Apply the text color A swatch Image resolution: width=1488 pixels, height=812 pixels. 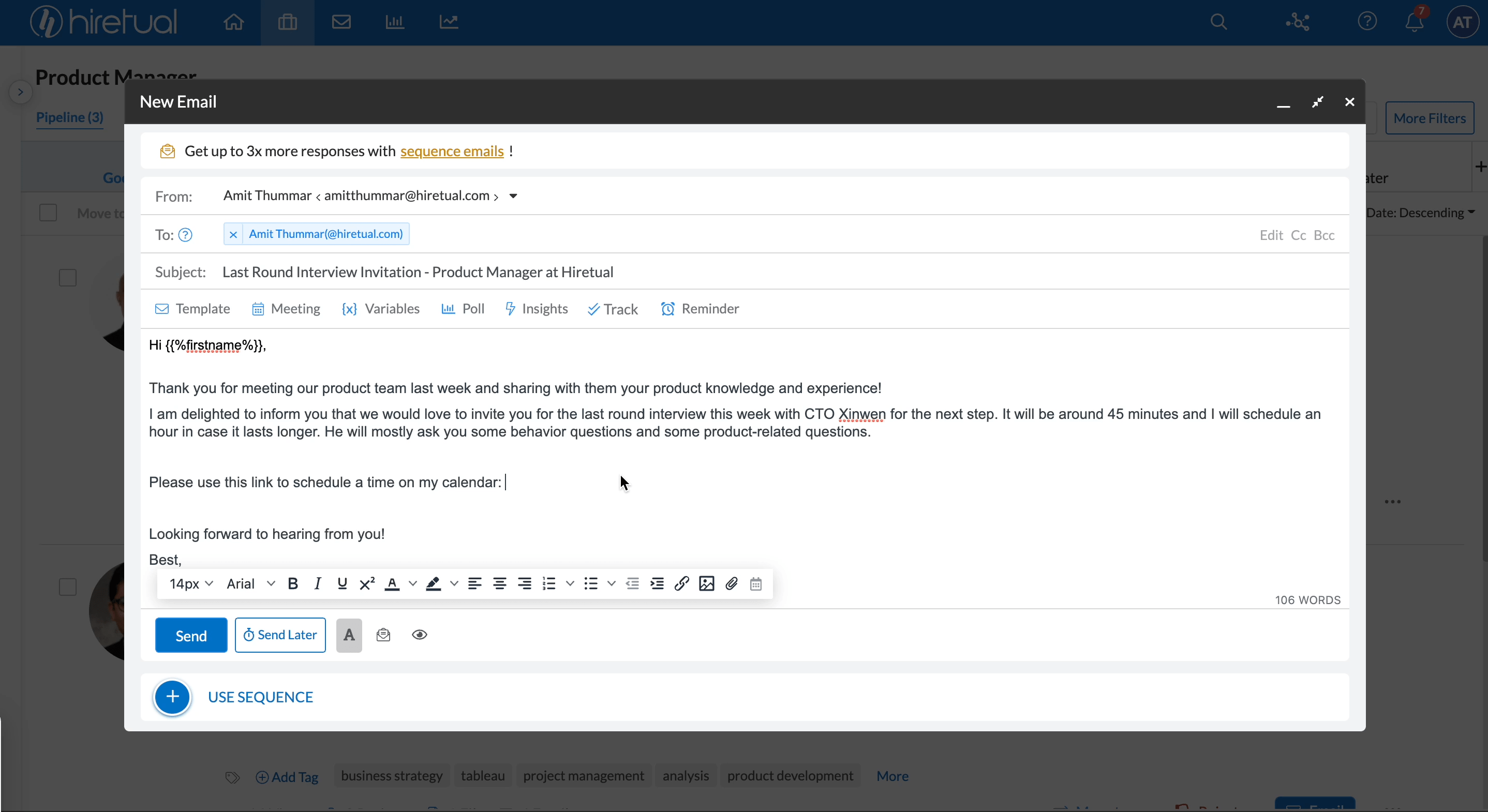tap(392, 583)
